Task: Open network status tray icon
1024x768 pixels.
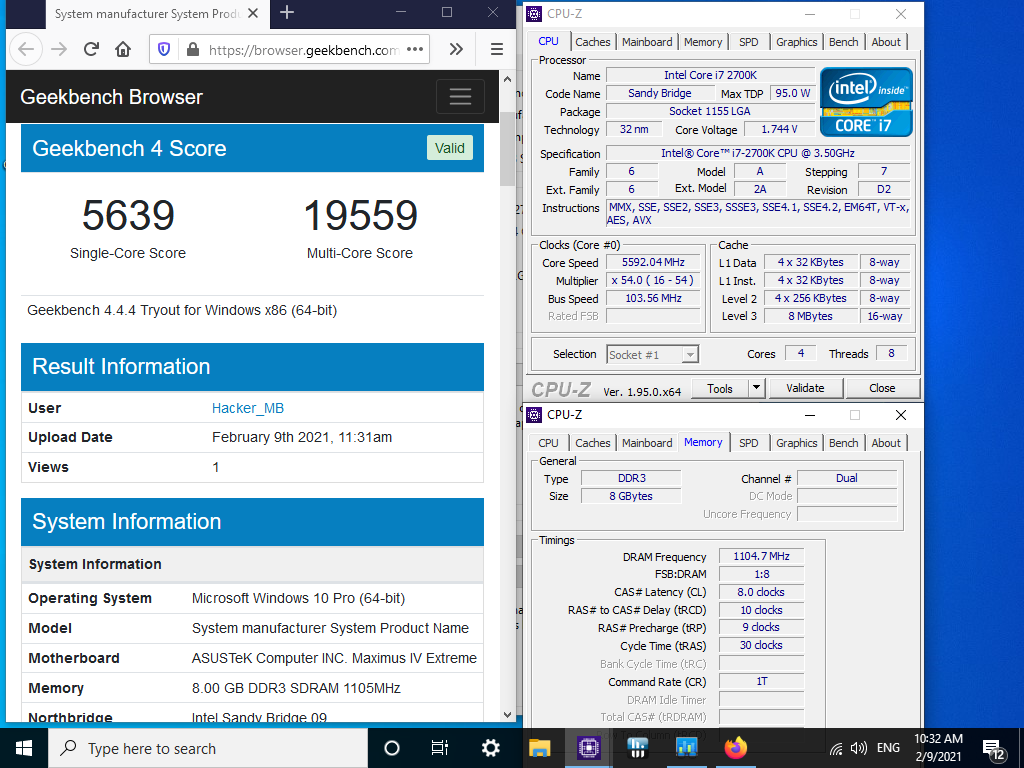Action: pos(836,749)
